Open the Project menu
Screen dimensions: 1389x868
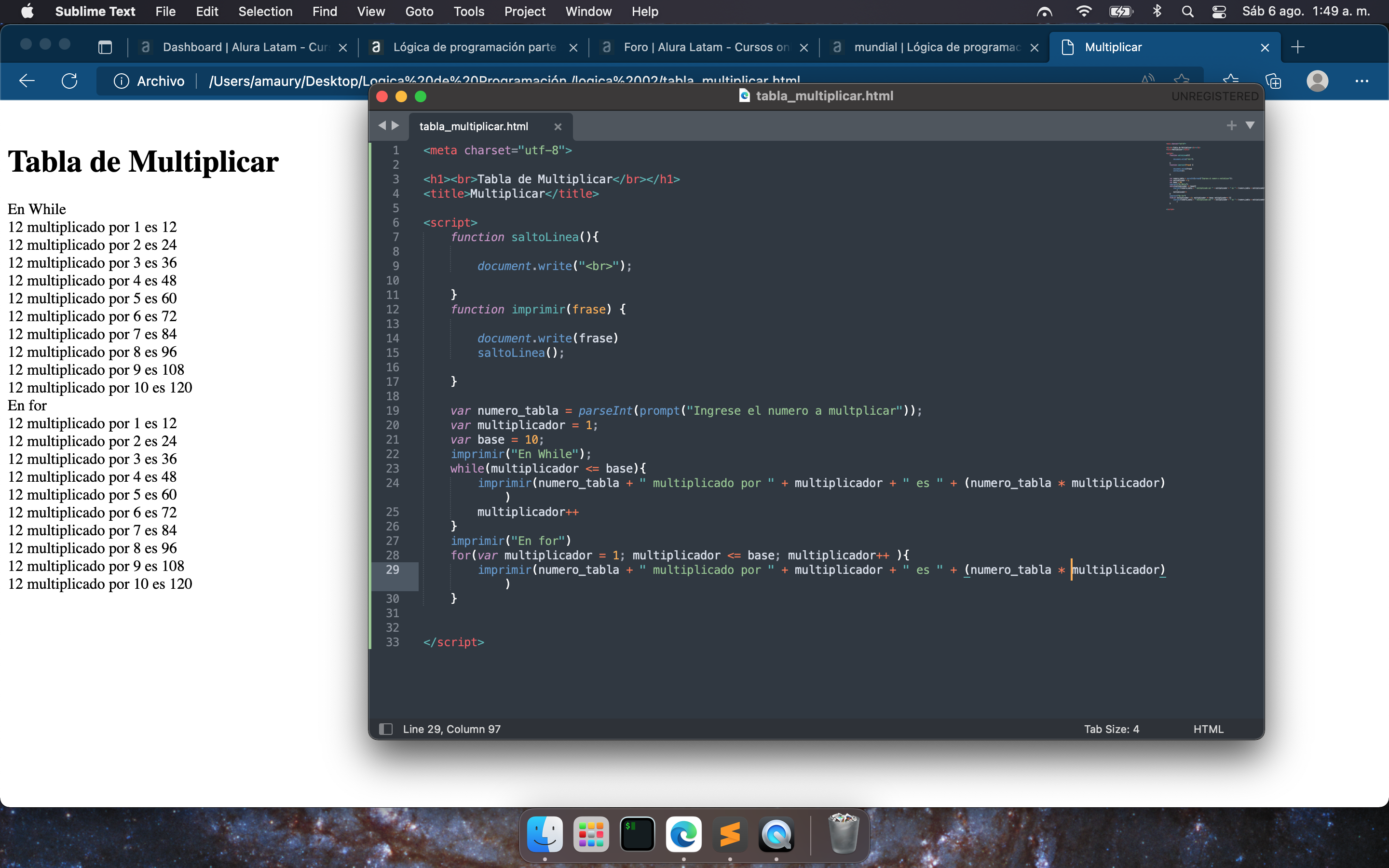click(x=525, y=12)
